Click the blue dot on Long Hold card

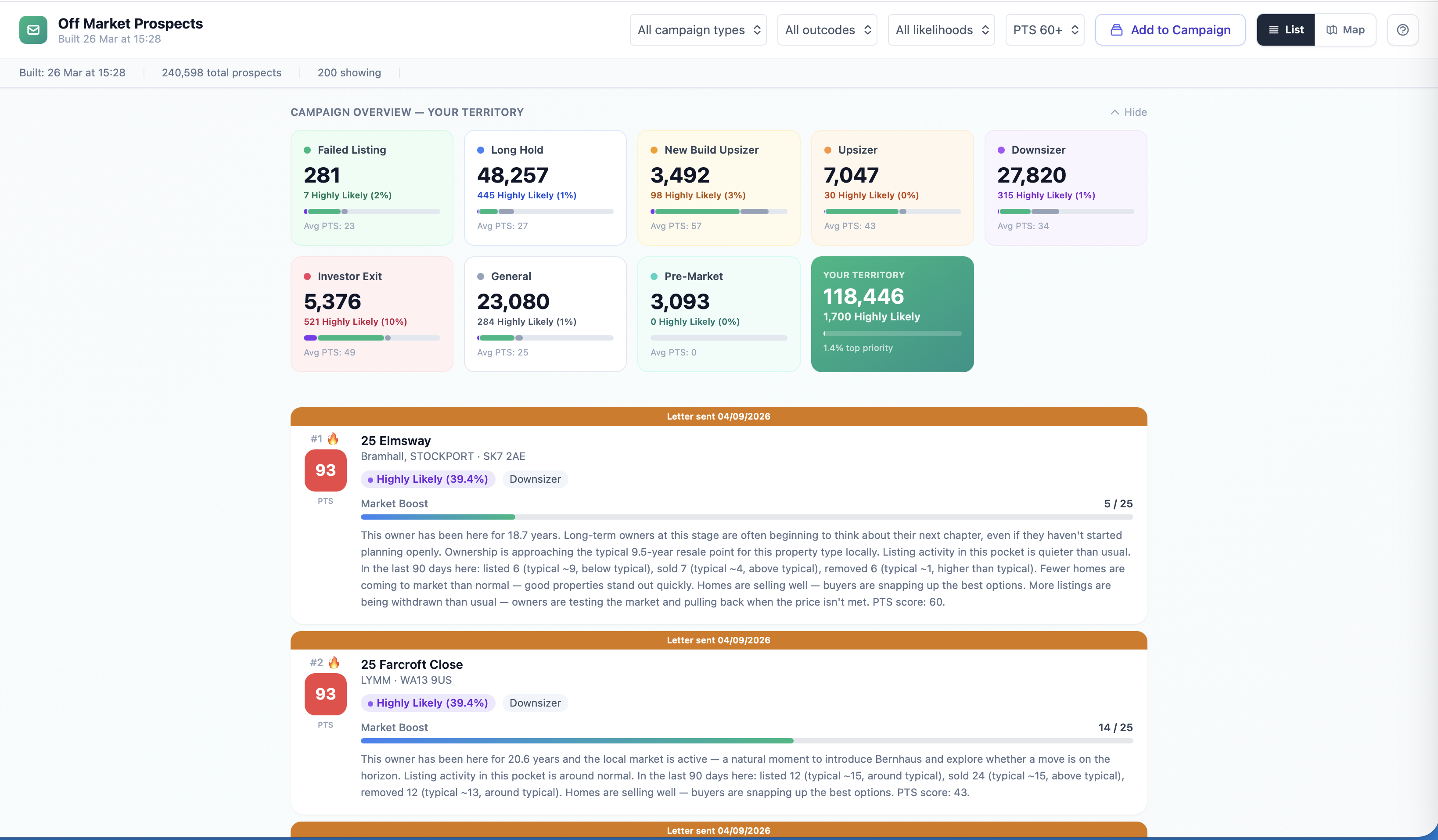click(481, 150)
